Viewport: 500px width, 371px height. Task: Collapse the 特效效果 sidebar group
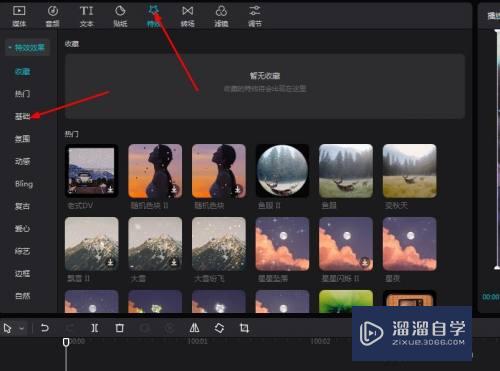tap(27, 48)
